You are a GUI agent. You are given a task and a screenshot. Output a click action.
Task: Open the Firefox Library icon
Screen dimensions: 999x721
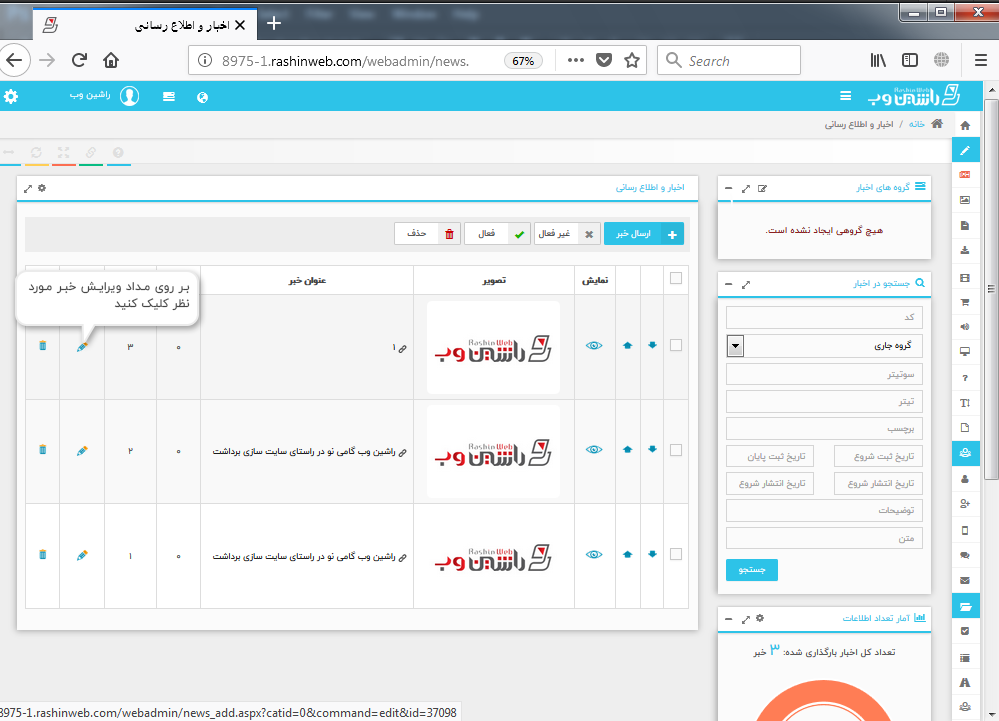tap(879, 61)
